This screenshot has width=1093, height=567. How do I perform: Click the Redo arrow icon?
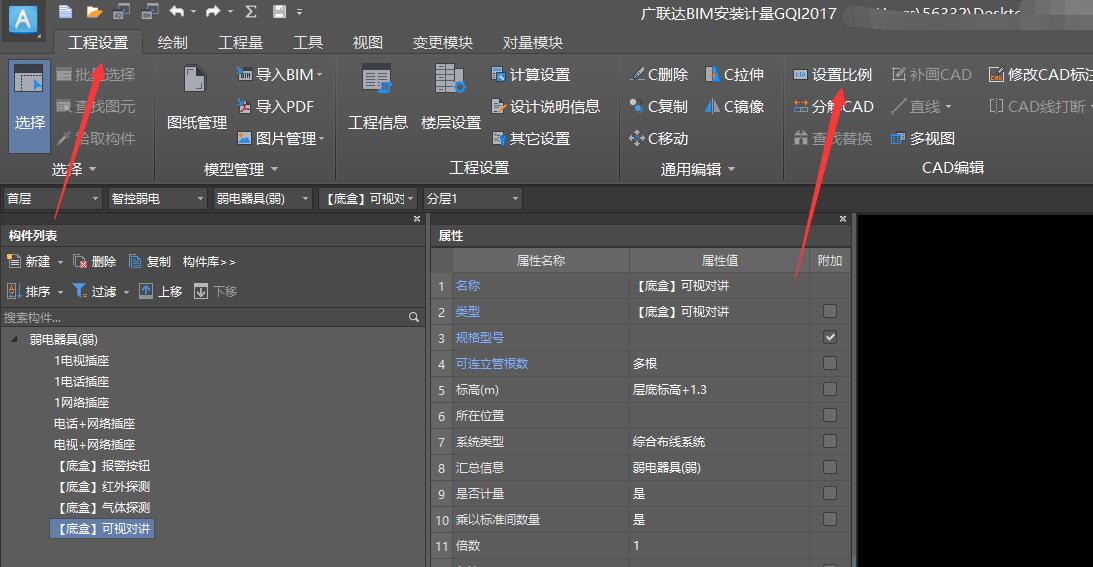[213, 11]
